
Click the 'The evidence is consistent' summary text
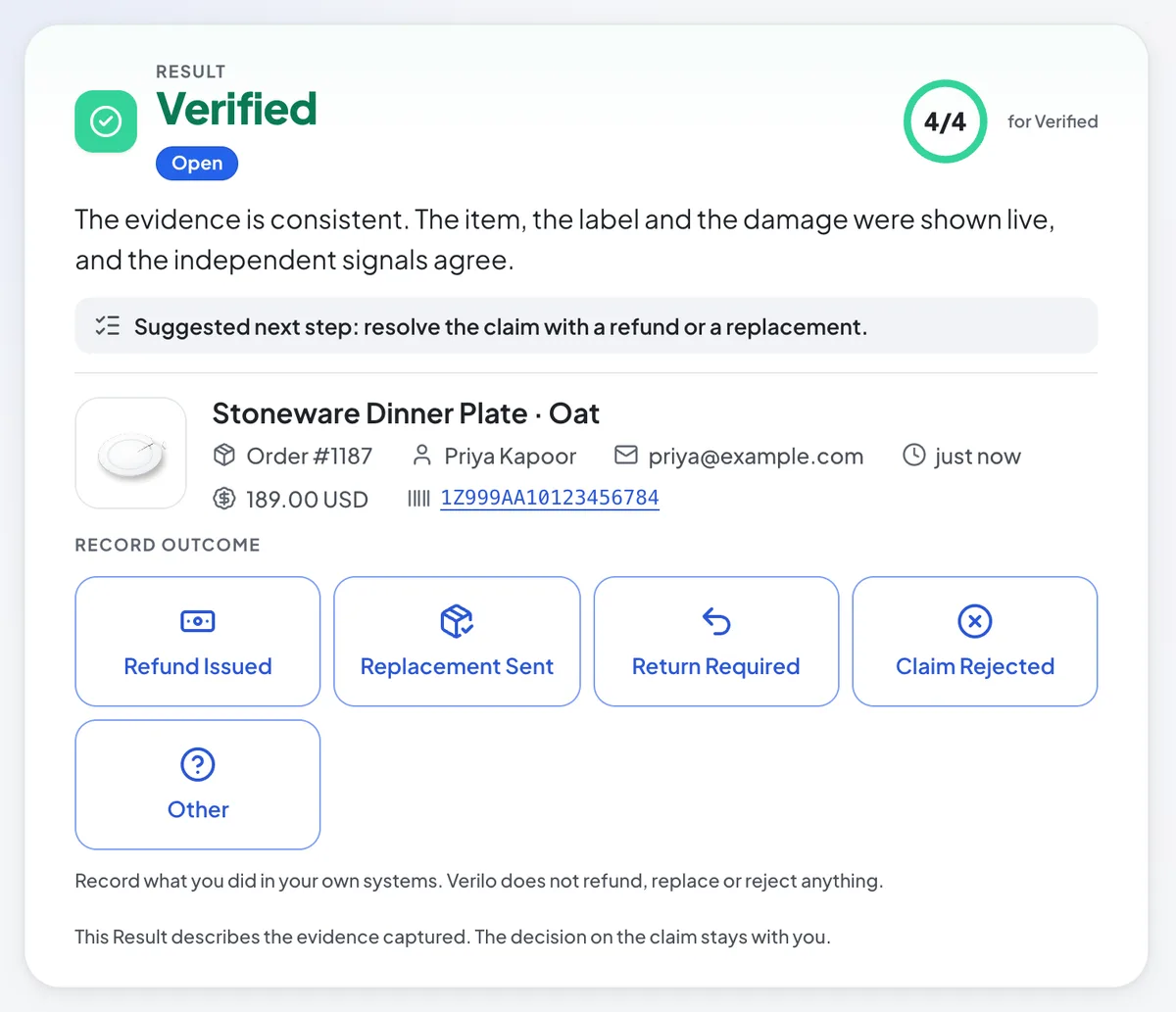point(564,240)
